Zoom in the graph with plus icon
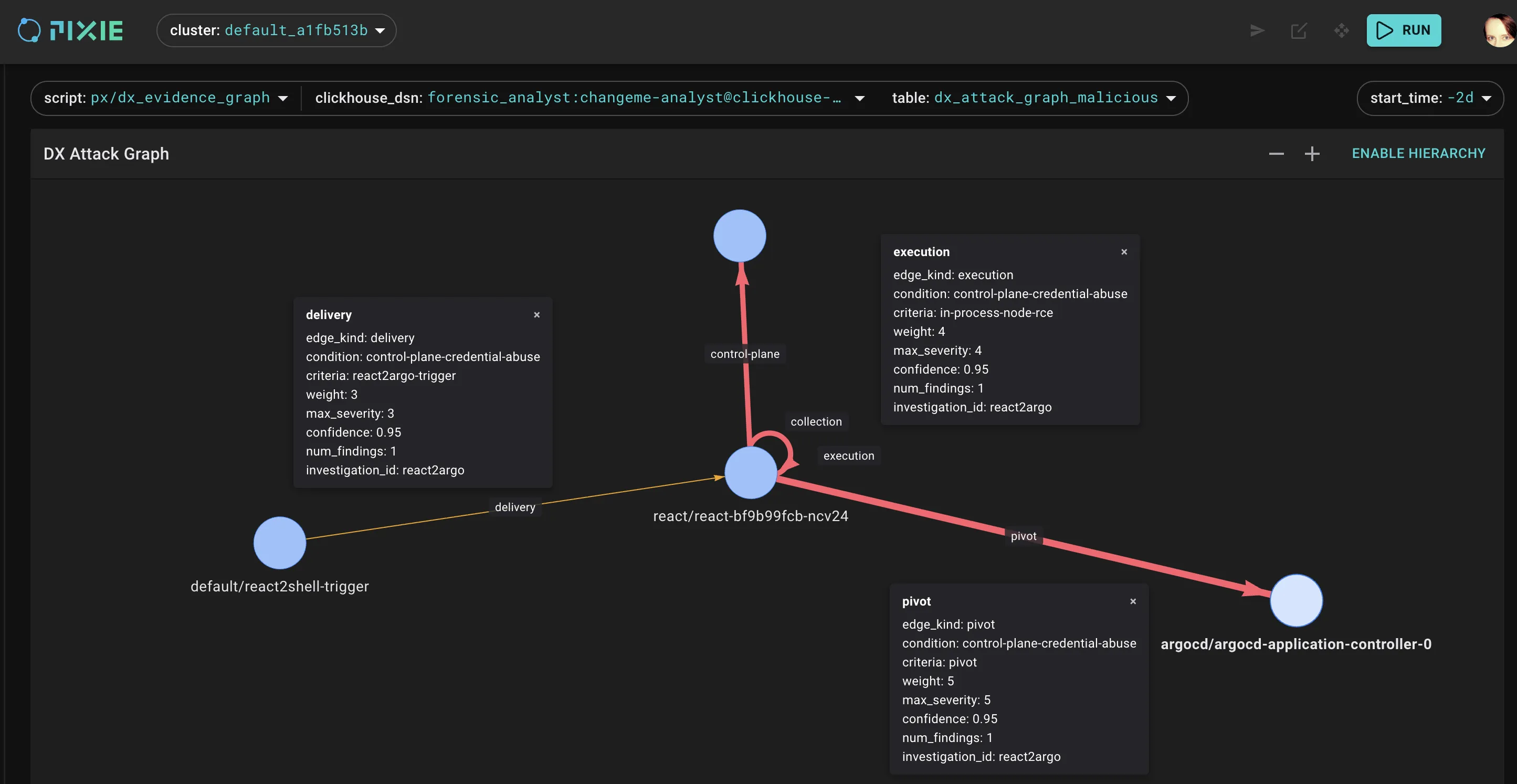Viewport: 1517px width, 784px height. point(1312,154)
